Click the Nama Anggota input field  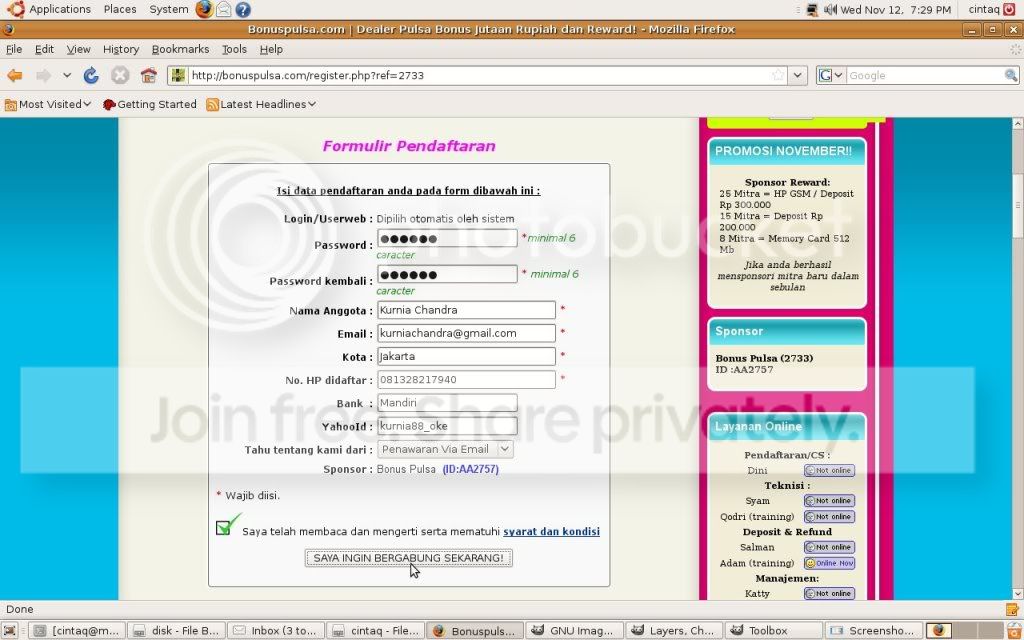466,310
